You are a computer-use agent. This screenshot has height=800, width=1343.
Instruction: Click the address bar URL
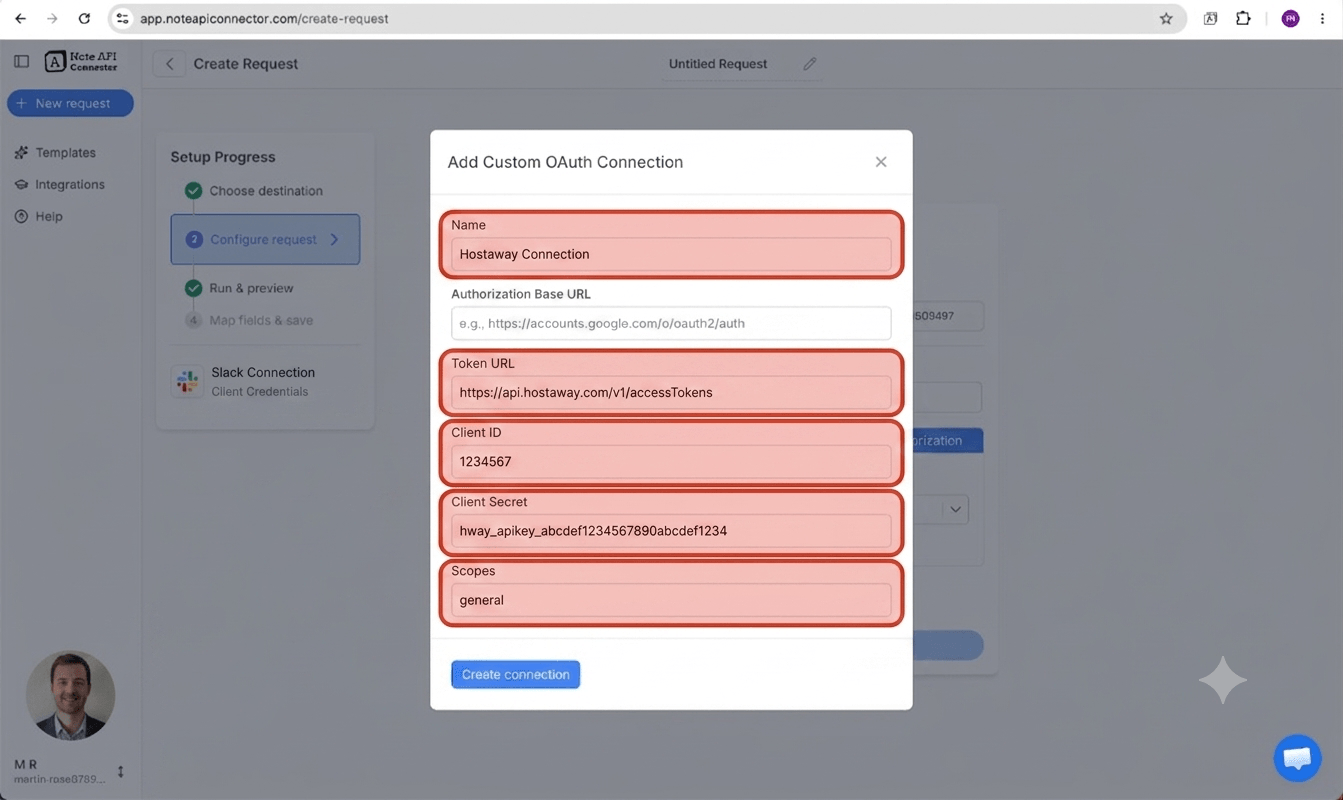[264, 18]
